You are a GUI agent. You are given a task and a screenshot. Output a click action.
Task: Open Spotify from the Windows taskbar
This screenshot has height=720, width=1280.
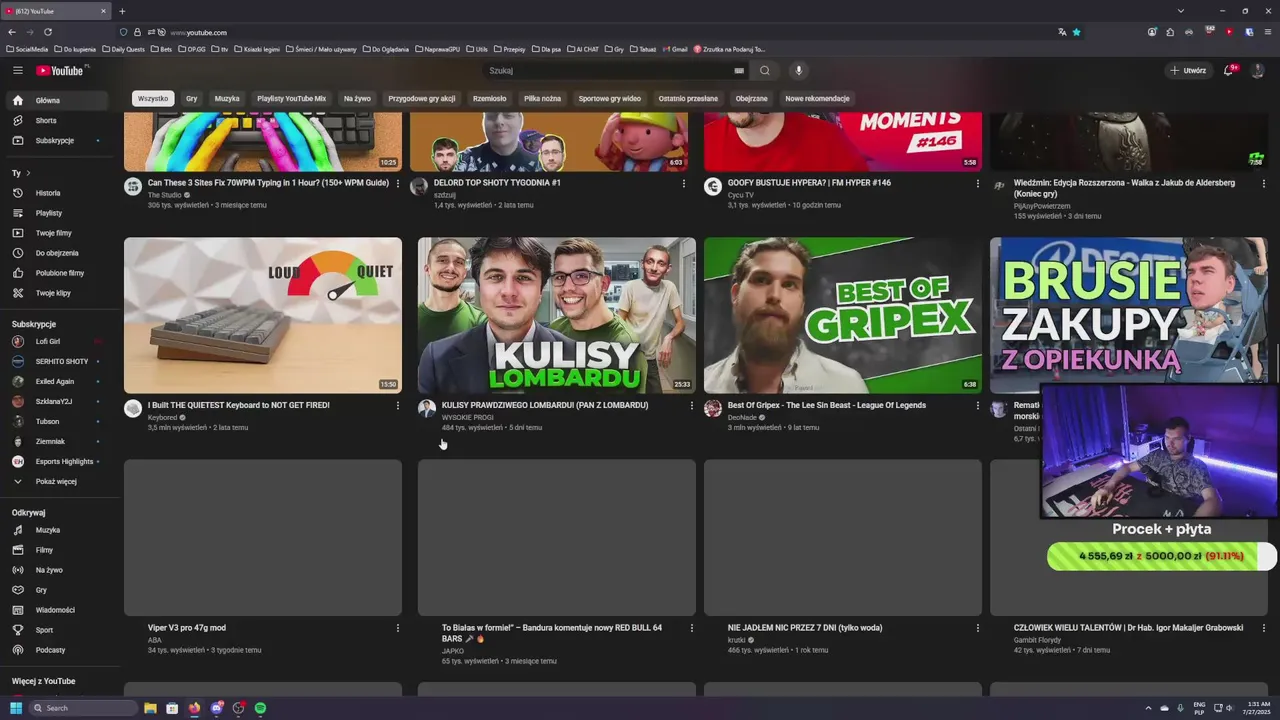click(260, 708)
